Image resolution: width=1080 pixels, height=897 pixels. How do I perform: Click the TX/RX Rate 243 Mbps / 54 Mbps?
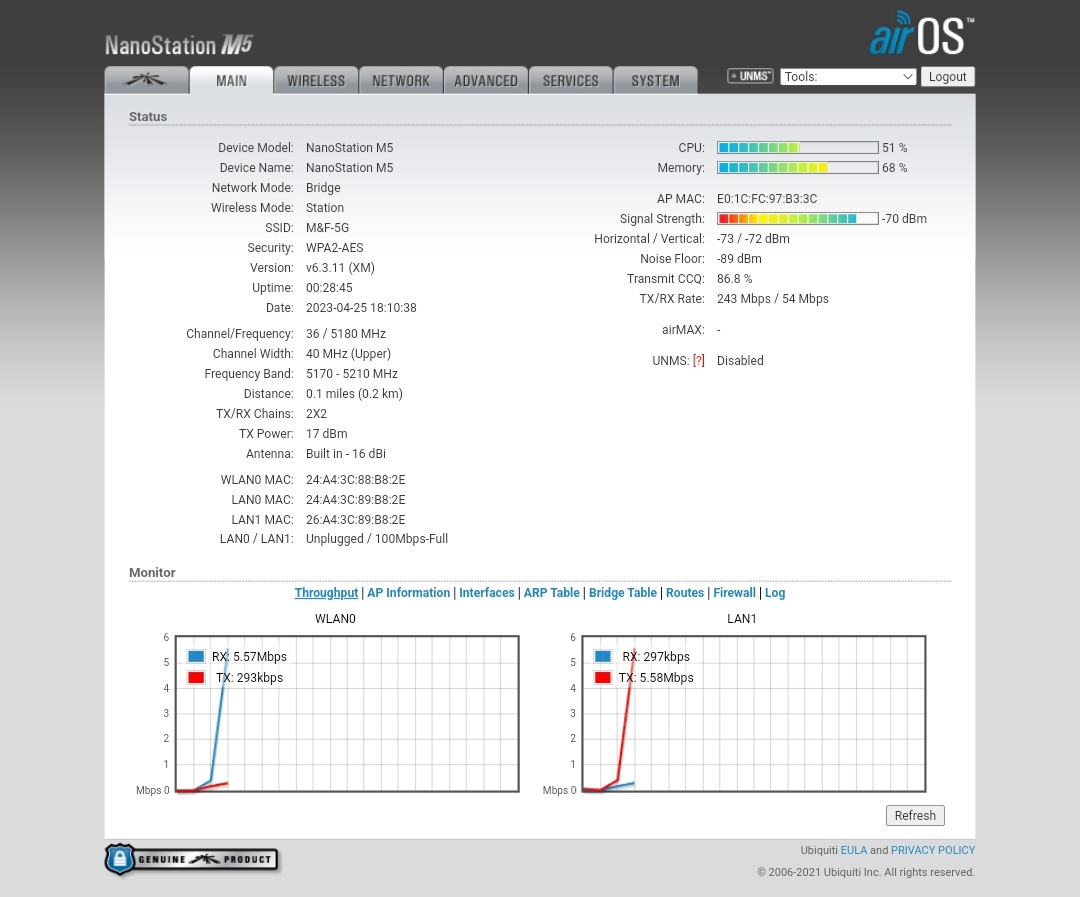pos(773,298)
